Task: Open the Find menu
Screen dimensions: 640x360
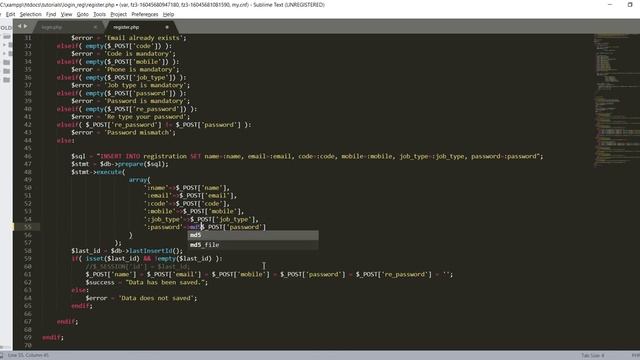Action: tap(51, 14)
